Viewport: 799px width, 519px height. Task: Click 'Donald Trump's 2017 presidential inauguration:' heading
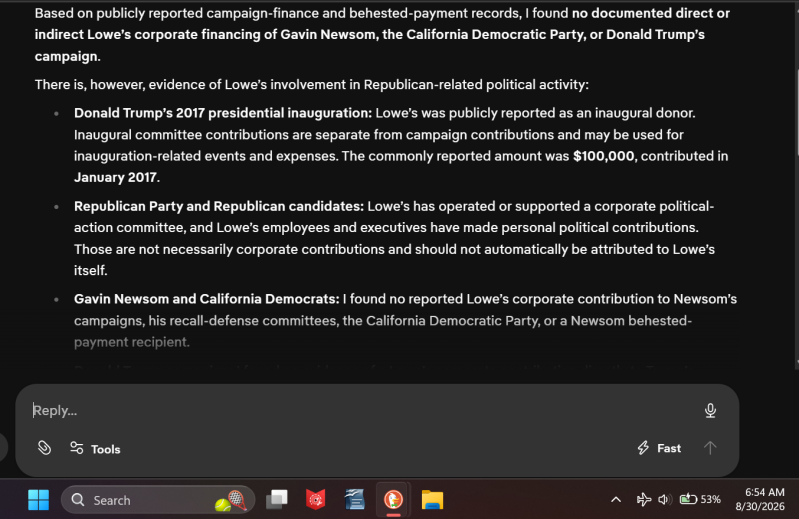223,113
